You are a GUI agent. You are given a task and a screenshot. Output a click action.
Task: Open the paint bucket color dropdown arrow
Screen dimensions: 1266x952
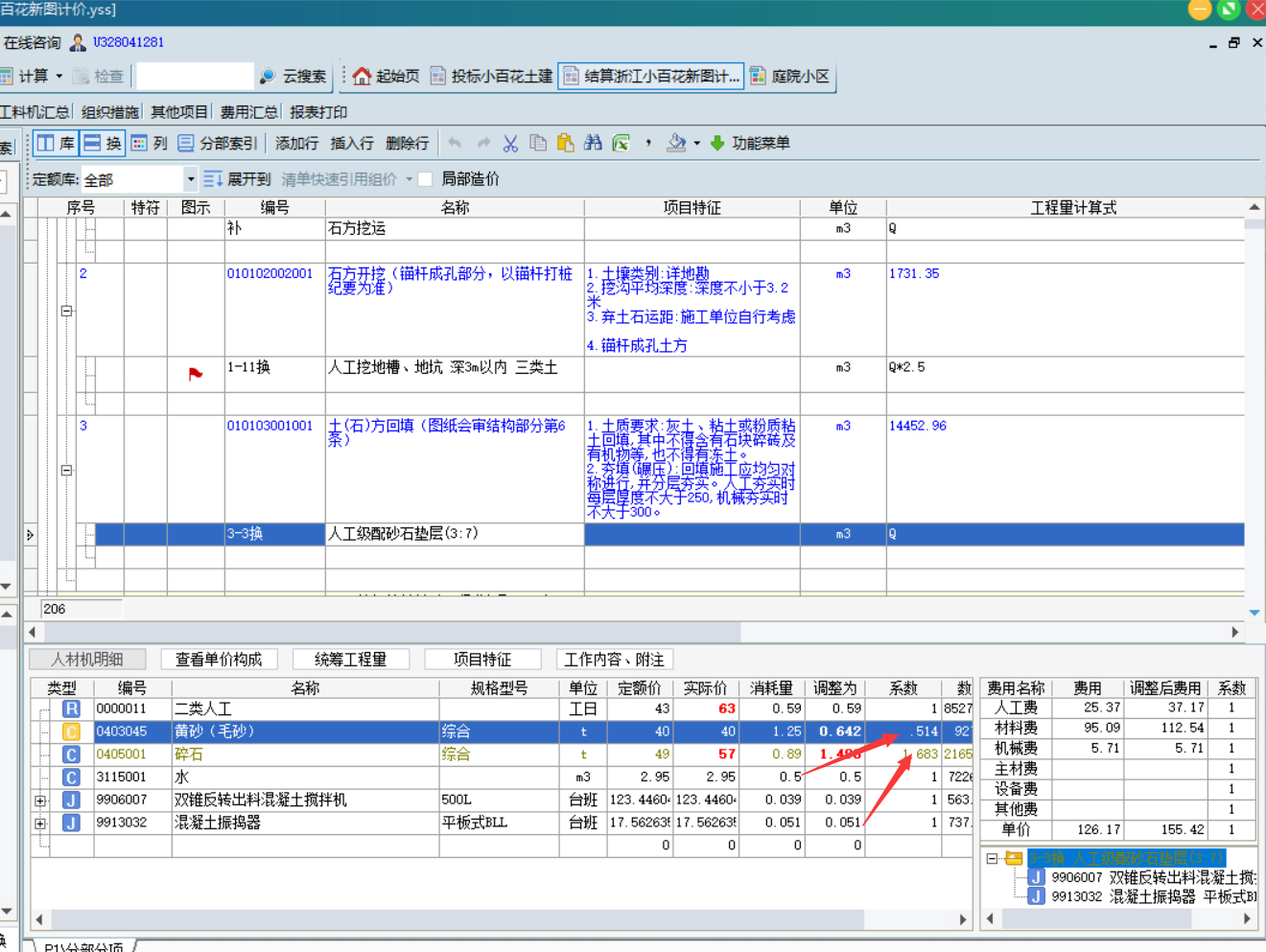click(696, 144)
